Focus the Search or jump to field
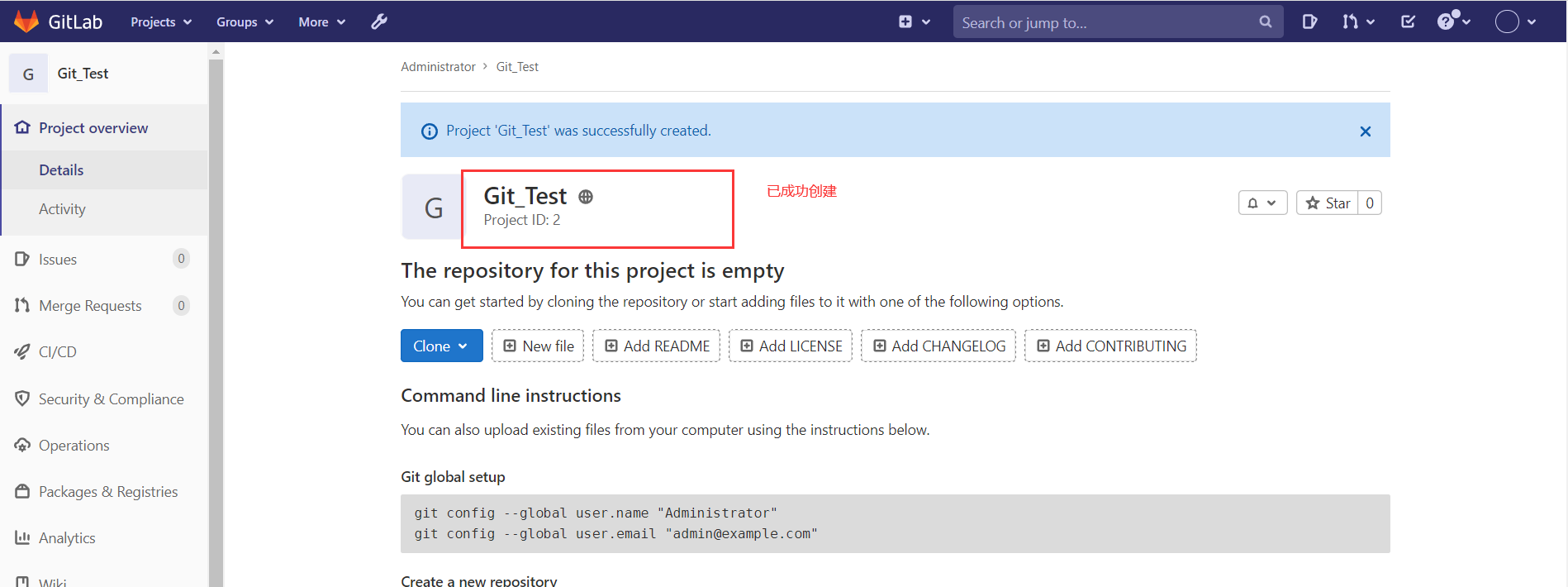Image resolution: width=1568 pixels, height=587 pixels. [x=1103, y=23]
